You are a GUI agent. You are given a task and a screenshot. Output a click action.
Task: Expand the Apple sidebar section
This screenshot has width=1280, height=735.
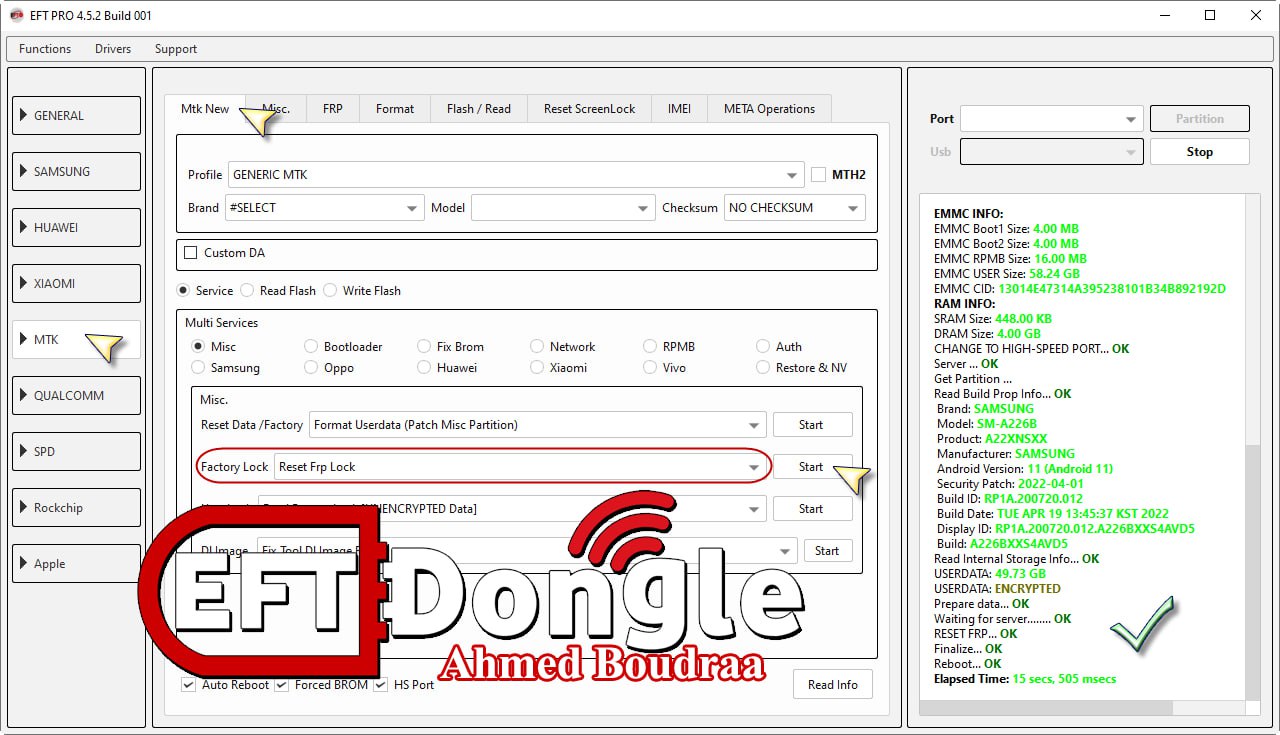[77, 563]
